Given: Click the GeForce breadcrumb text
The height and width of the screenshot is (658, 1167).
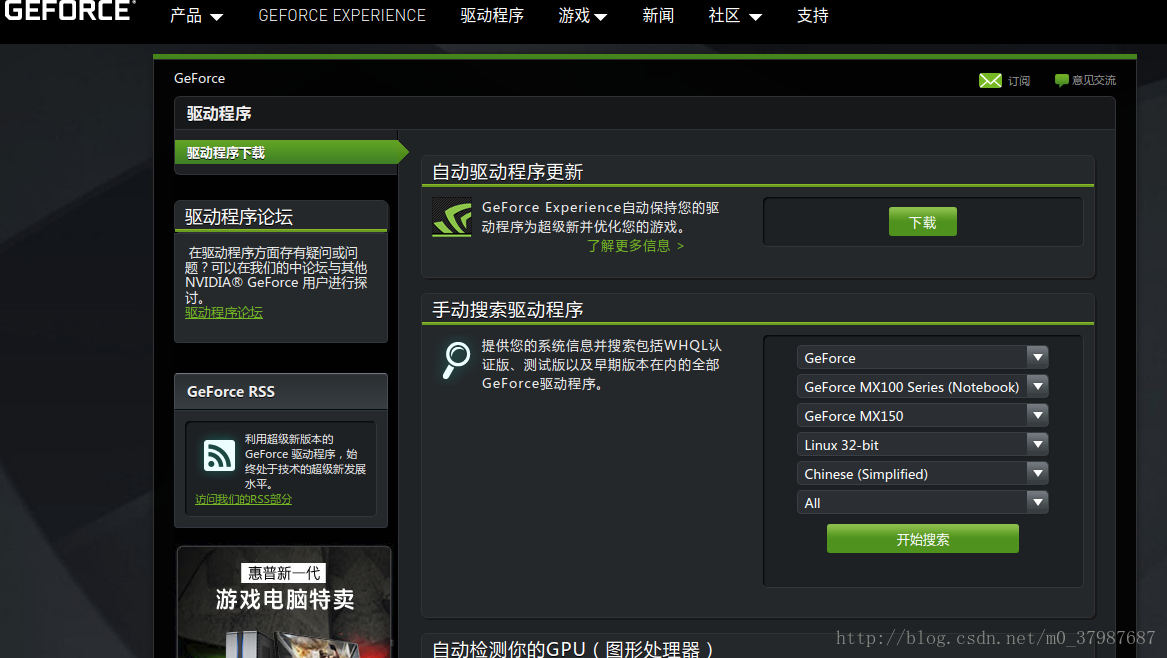Looking at the screenshot, I should (199, 78).
